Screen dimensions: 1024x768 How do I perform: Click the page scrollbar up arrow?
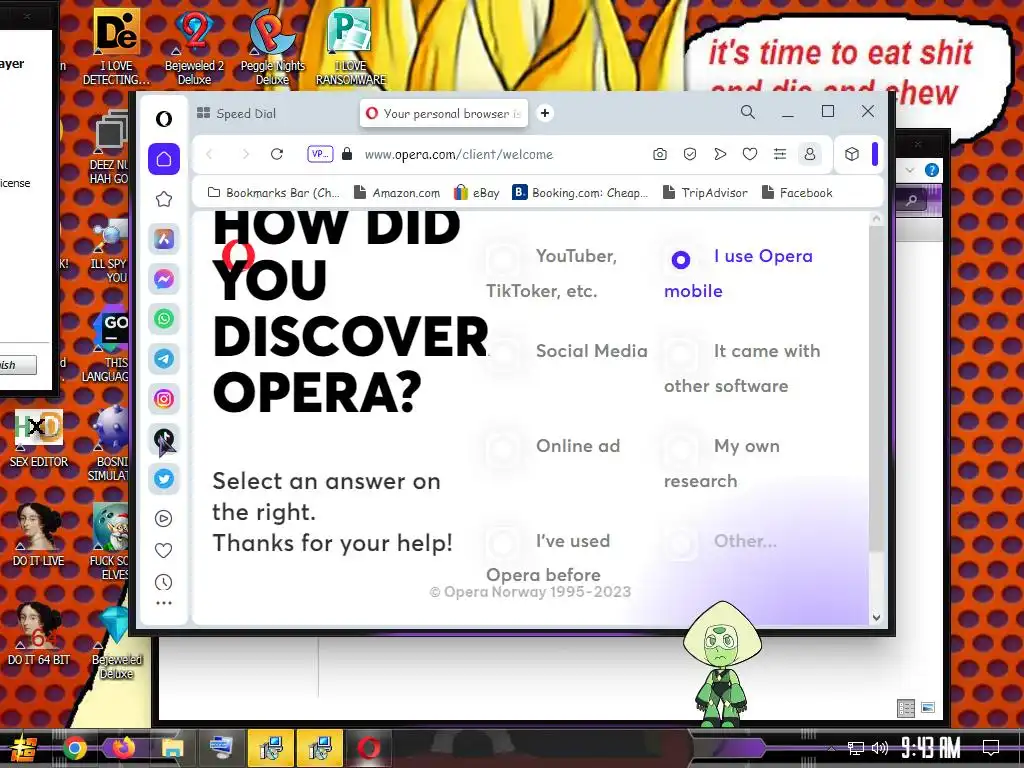[876, 219]
